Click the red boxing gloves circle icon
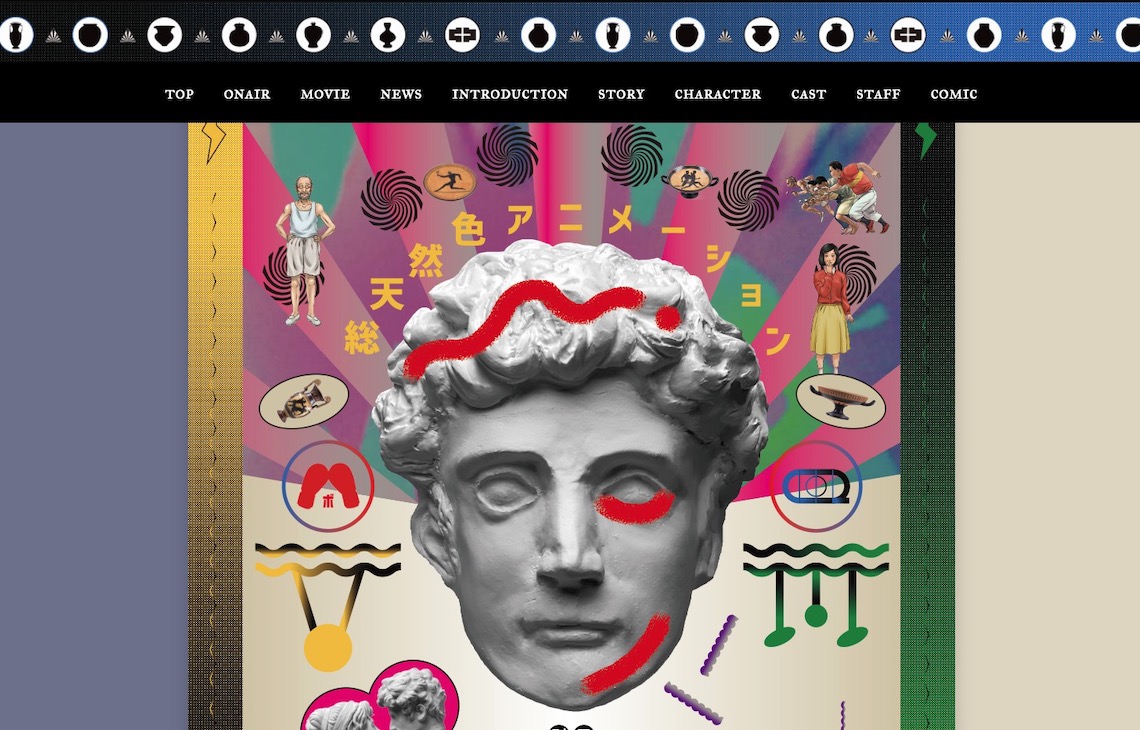The image size is (1140, 730). click(328, 486)
